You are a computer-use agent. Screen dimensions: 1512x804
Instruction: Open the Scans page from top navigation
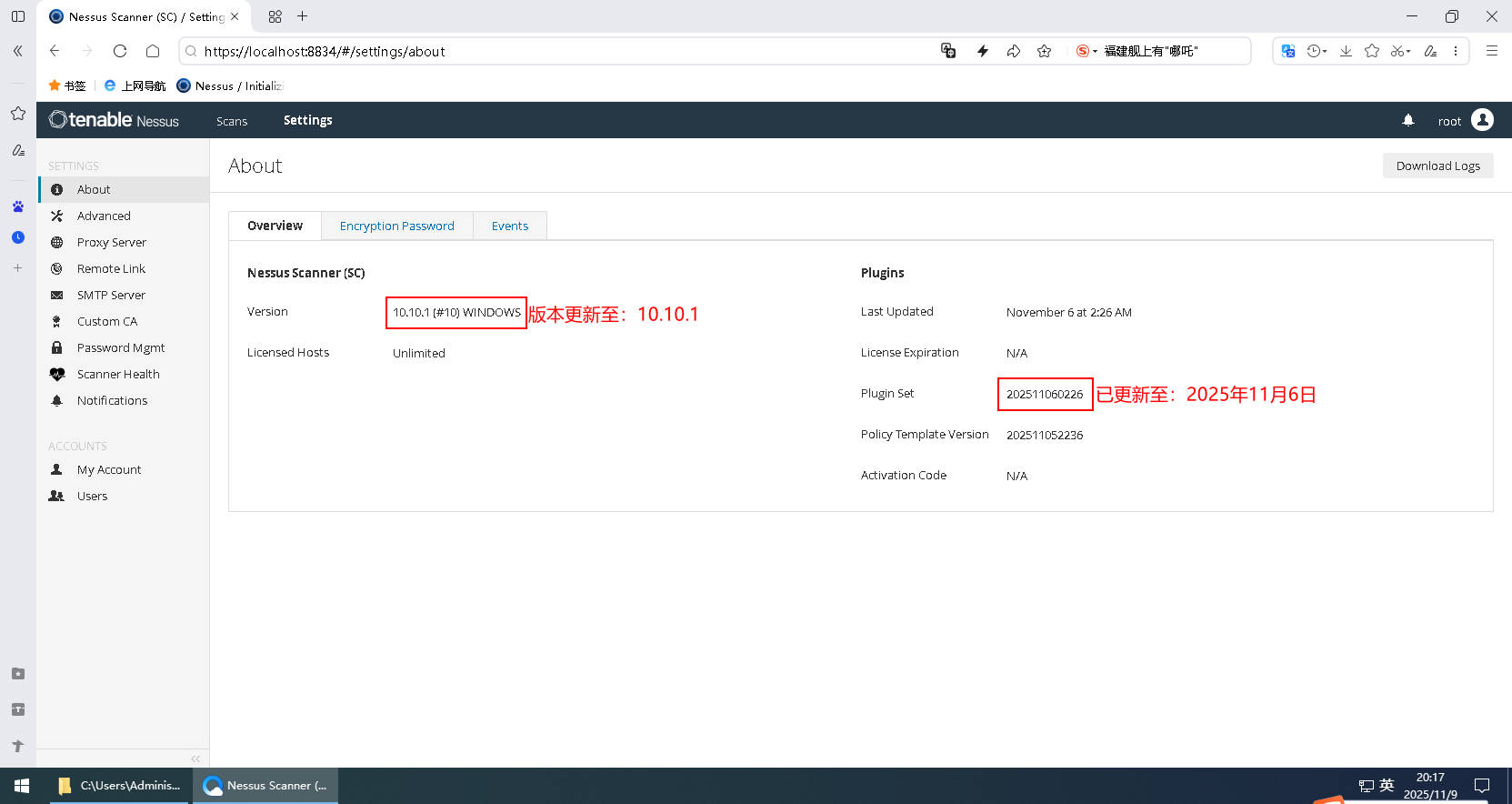[232, 121]
